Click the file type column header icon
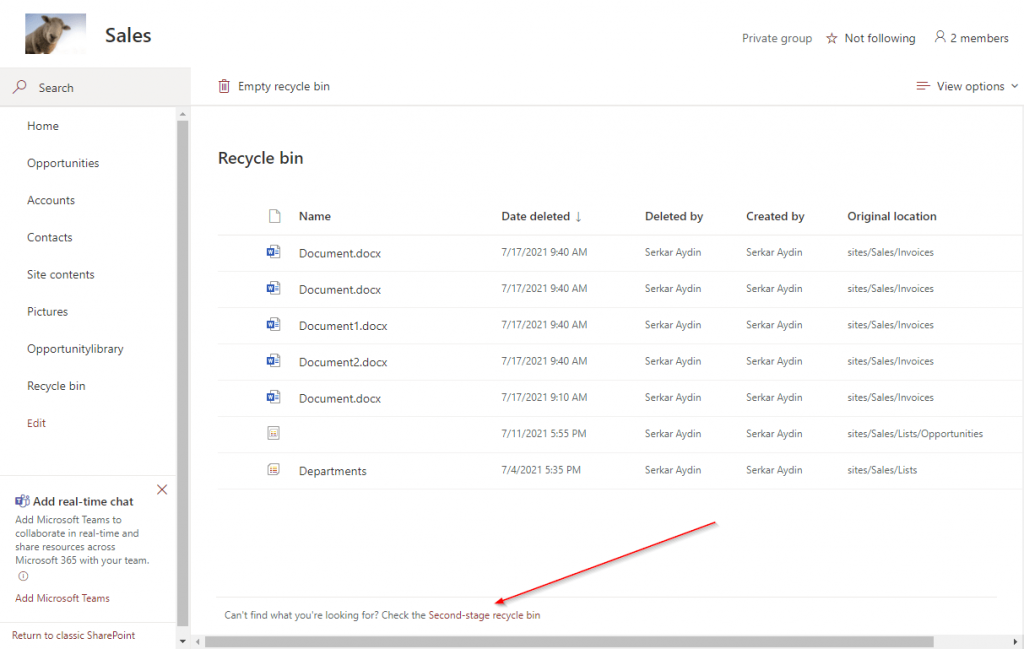The width and height of the screenshot is (1024, 649). tap(273, 215)
